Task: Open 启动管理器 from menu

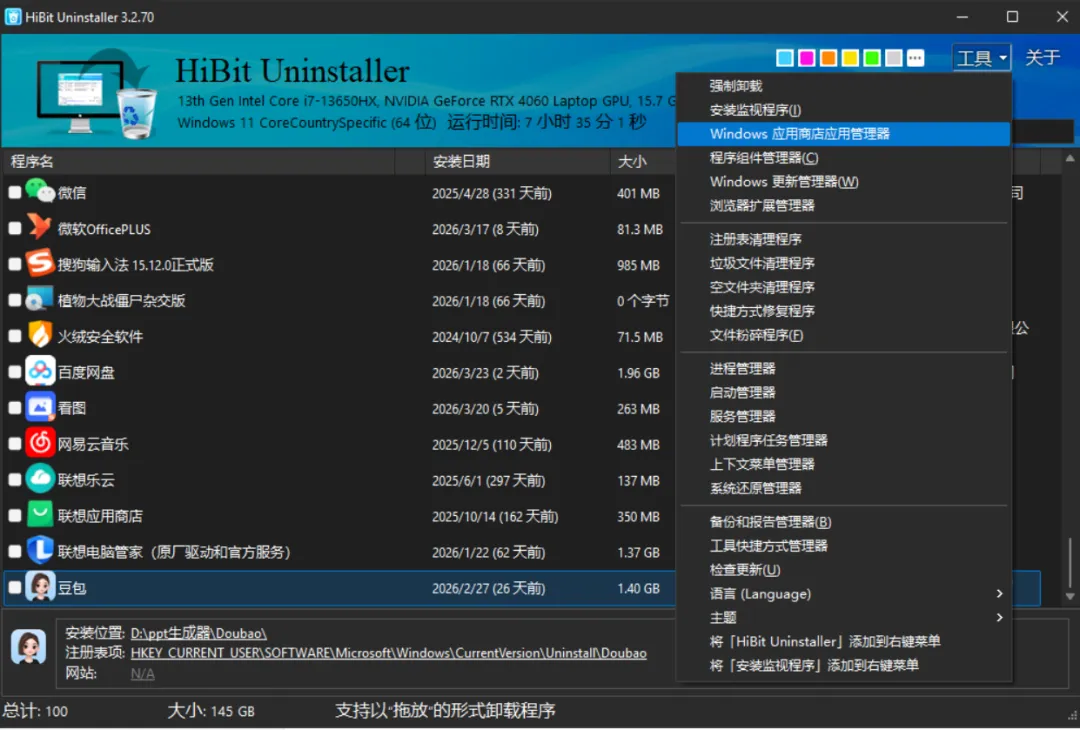Action: coord(844,393)
